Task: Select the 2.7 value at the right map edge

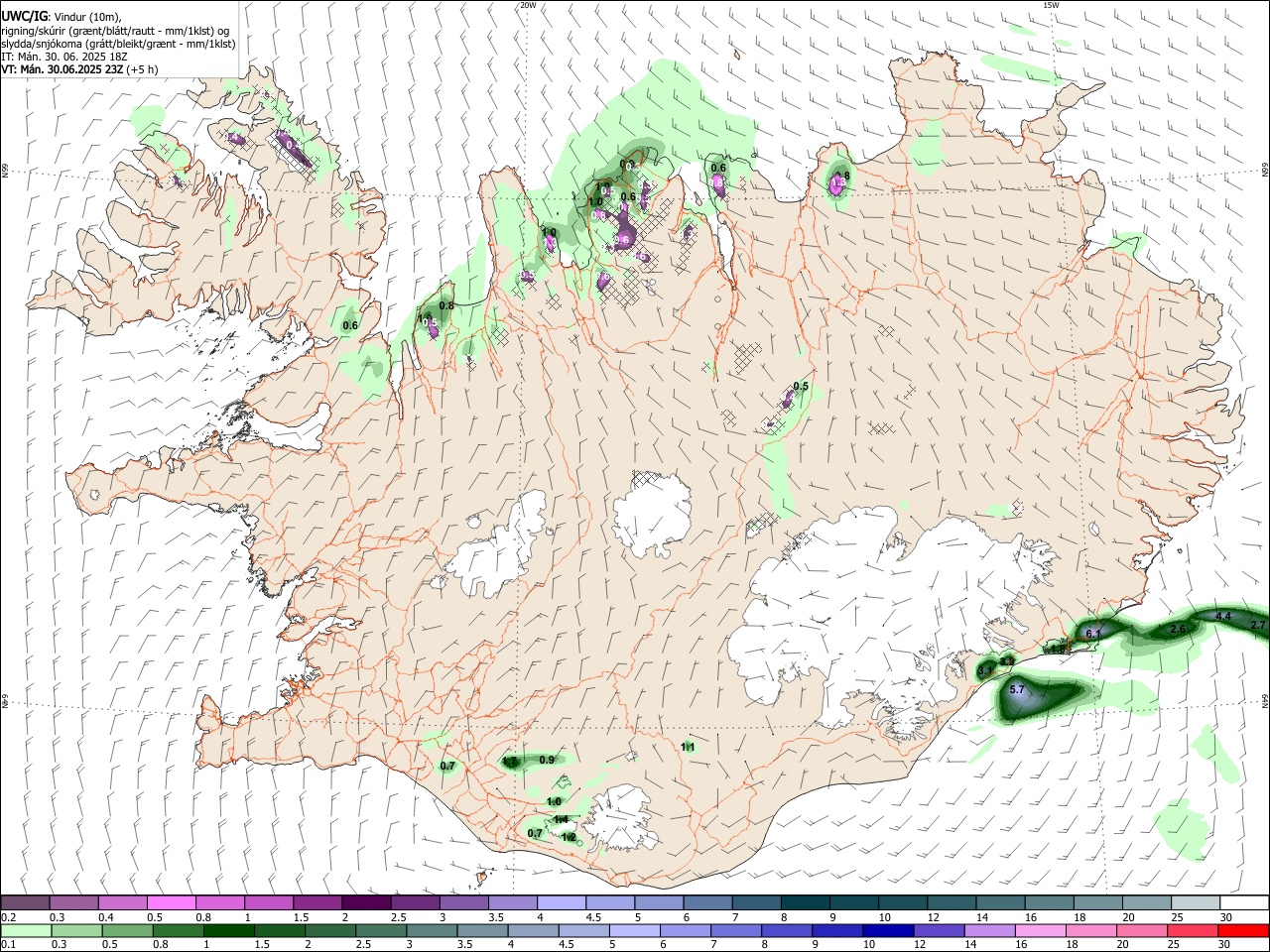Action: [x=1258, y=625]
